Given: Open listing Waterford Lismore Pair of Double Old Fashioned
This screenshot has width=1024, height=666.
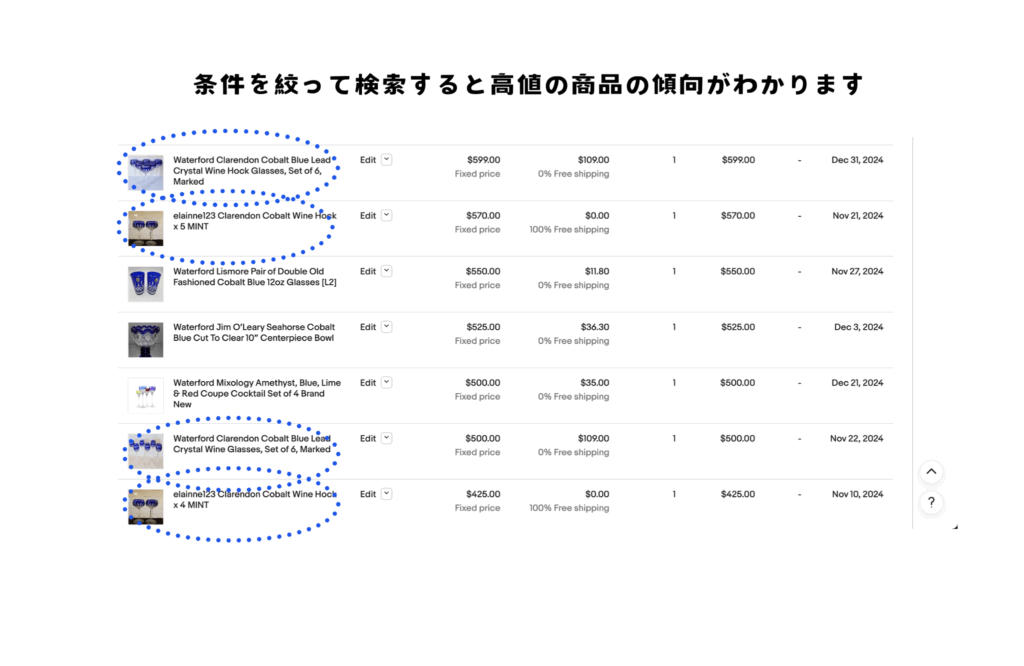Looking at the screenshot, I should tap(255, 277).
